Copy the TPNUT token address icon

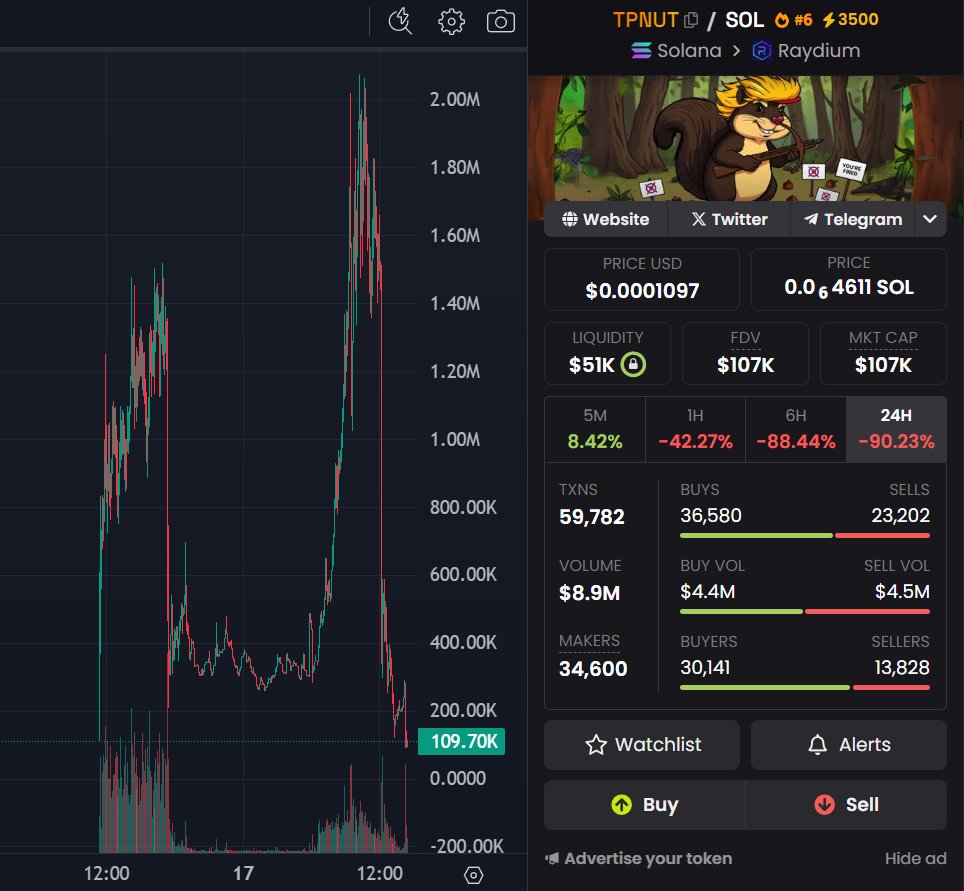point(690,19)
